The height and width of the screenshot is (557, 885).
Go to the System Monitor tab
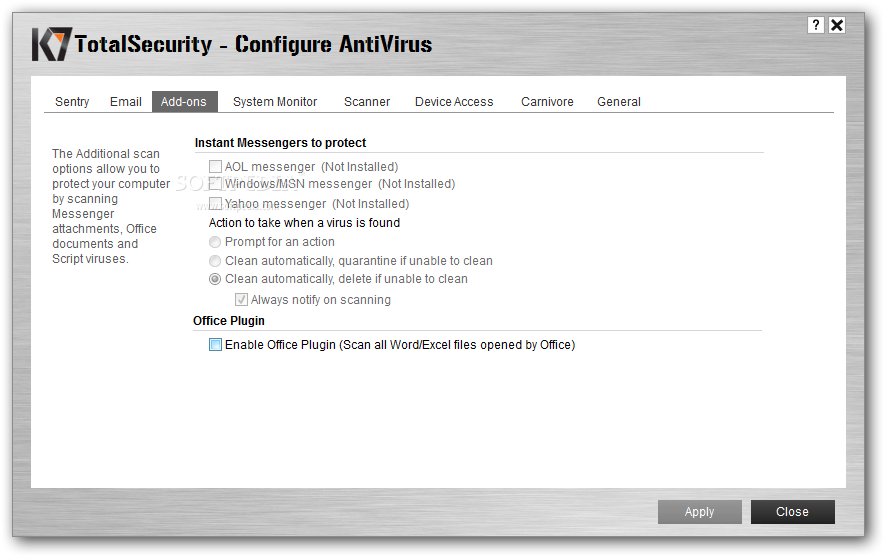point(275,102)
